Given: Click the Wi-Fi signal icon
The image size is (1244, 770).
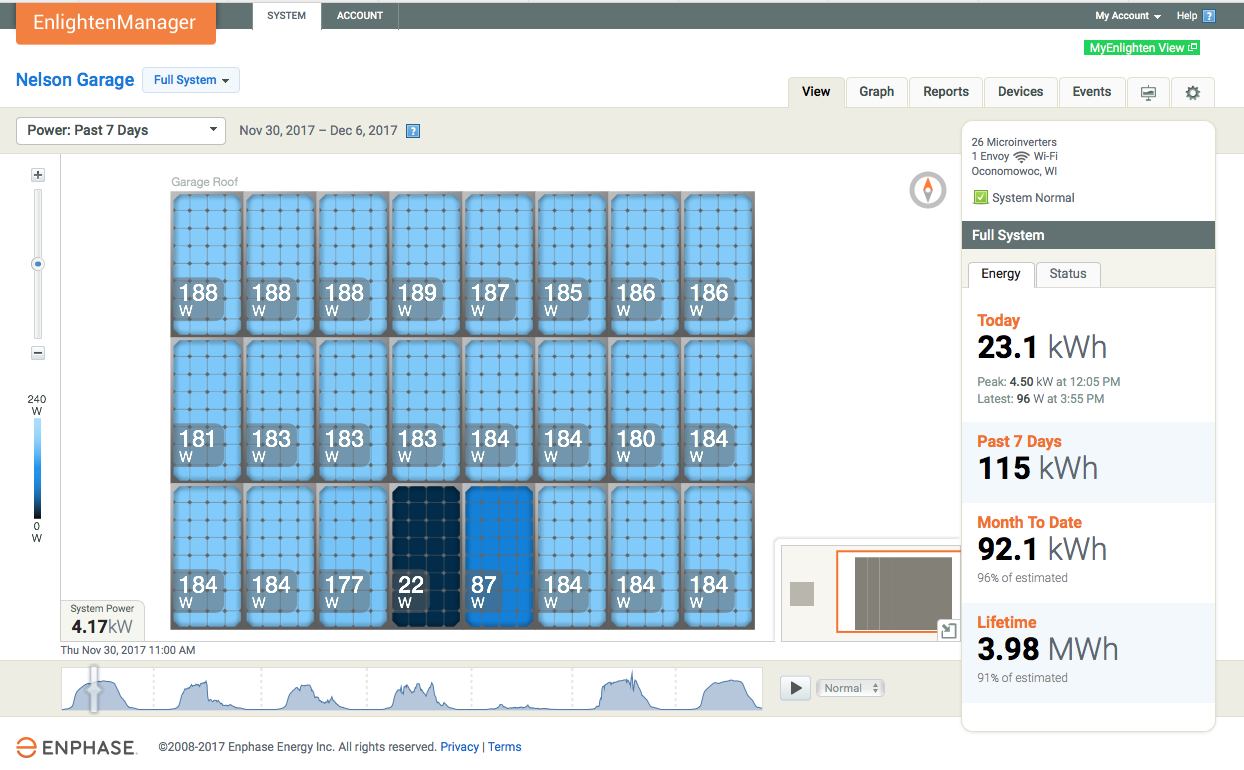Looking at the screenshot, I should [x=1021, y=157].
